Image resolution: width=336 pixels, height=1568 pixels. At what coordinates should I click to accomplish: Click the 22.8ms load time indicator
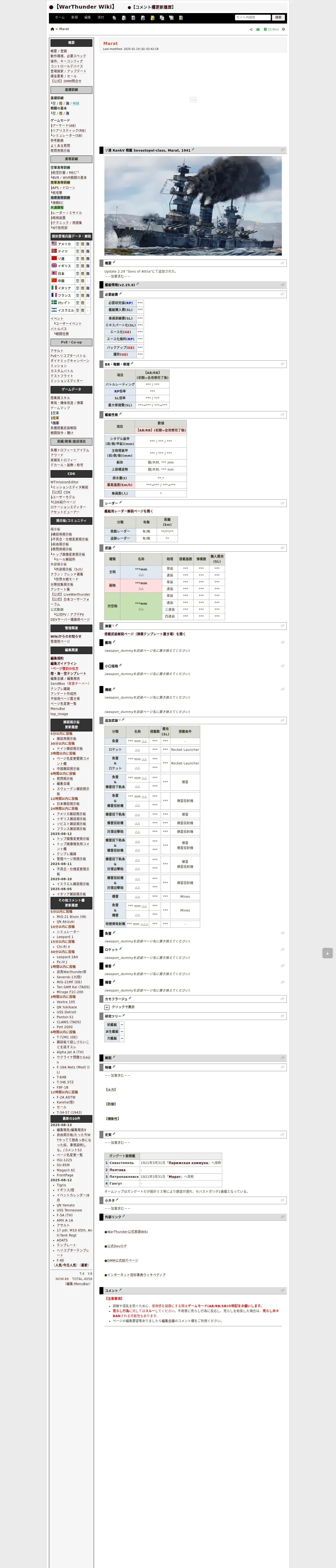(x=271, y=29)
